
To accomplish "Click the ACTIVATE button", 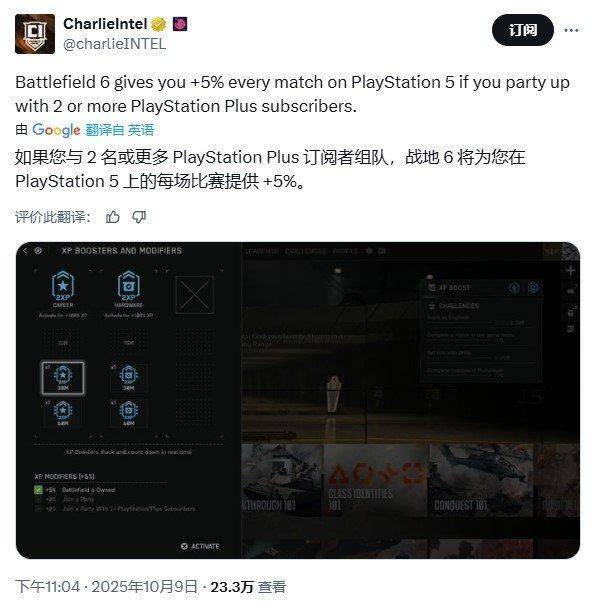I will coord(200,546).
